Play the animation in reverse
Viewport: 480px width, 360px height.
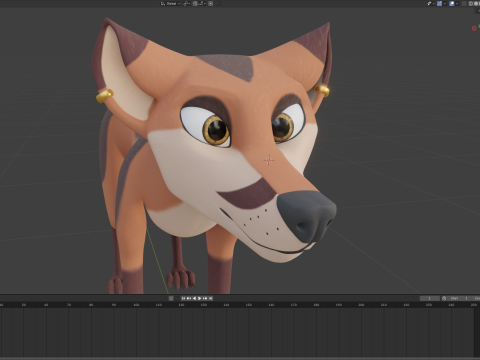tap(194, 298)
